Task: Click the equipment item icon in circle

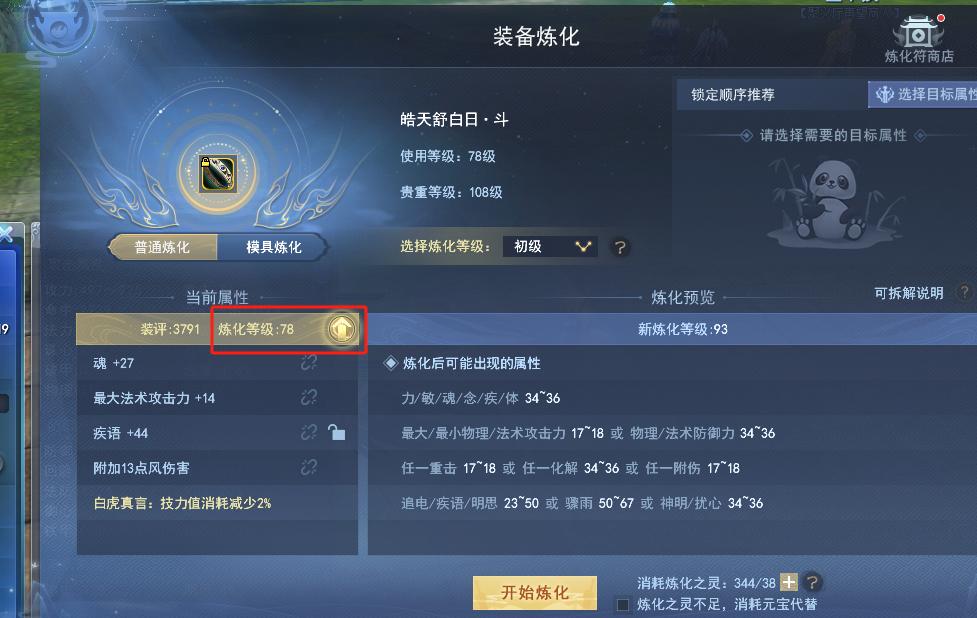Action: 217,174
